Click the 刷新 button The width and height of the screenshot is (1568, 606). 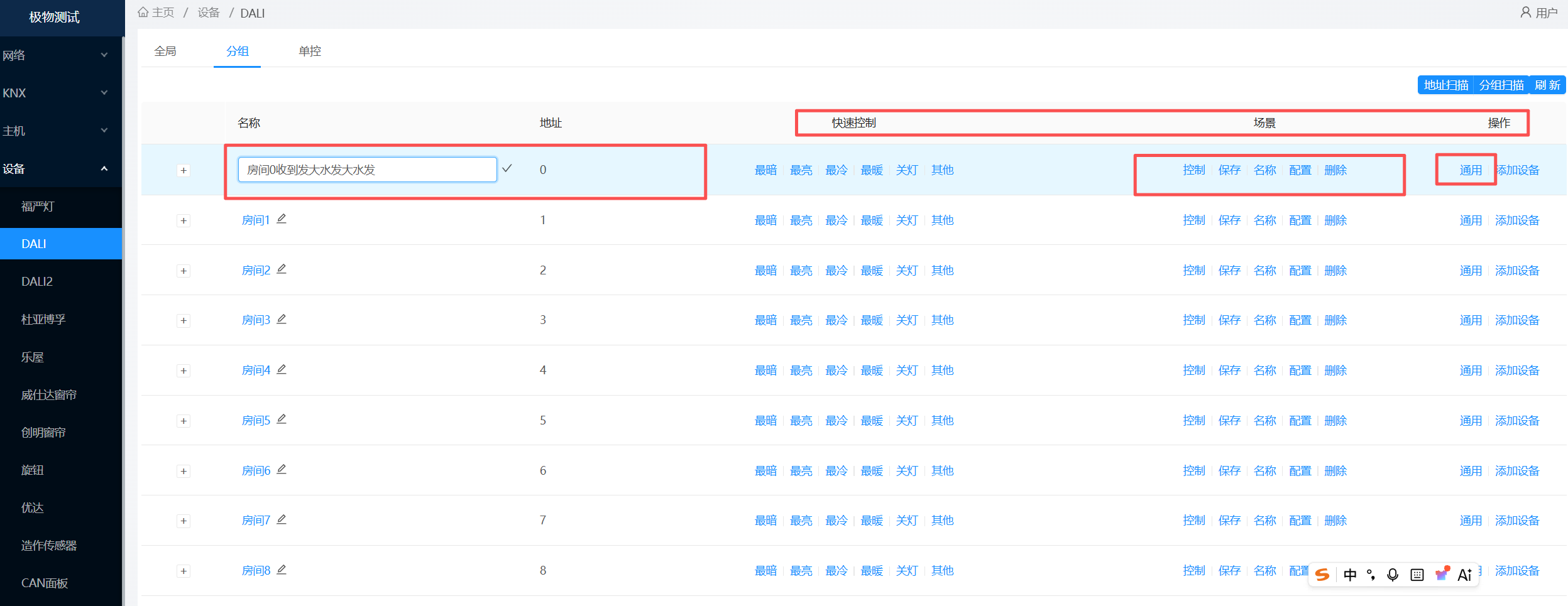tap(1547, 85)
